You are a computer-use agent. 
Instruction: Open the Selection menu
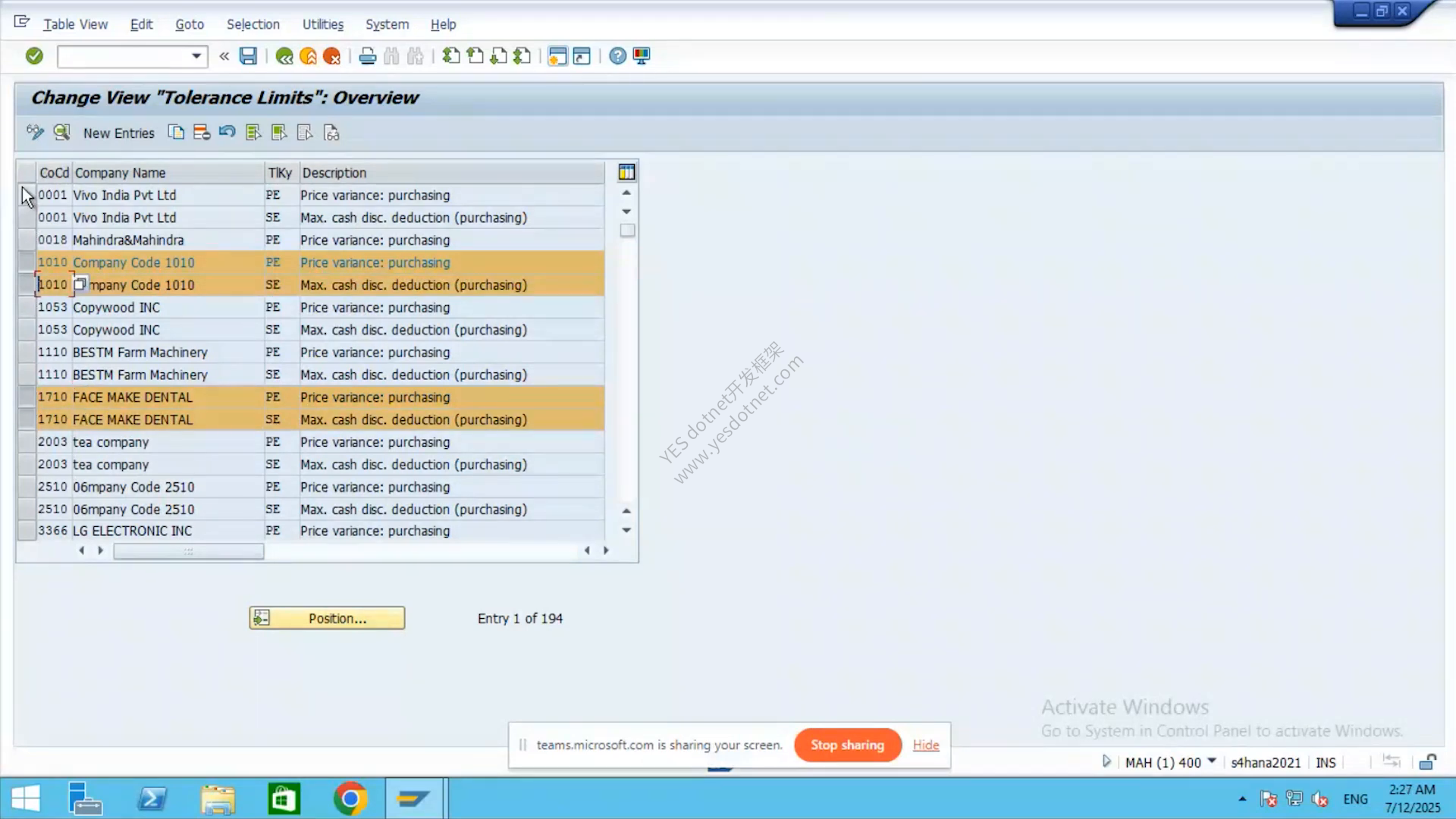pyautogui.click(x=253, y=24)
